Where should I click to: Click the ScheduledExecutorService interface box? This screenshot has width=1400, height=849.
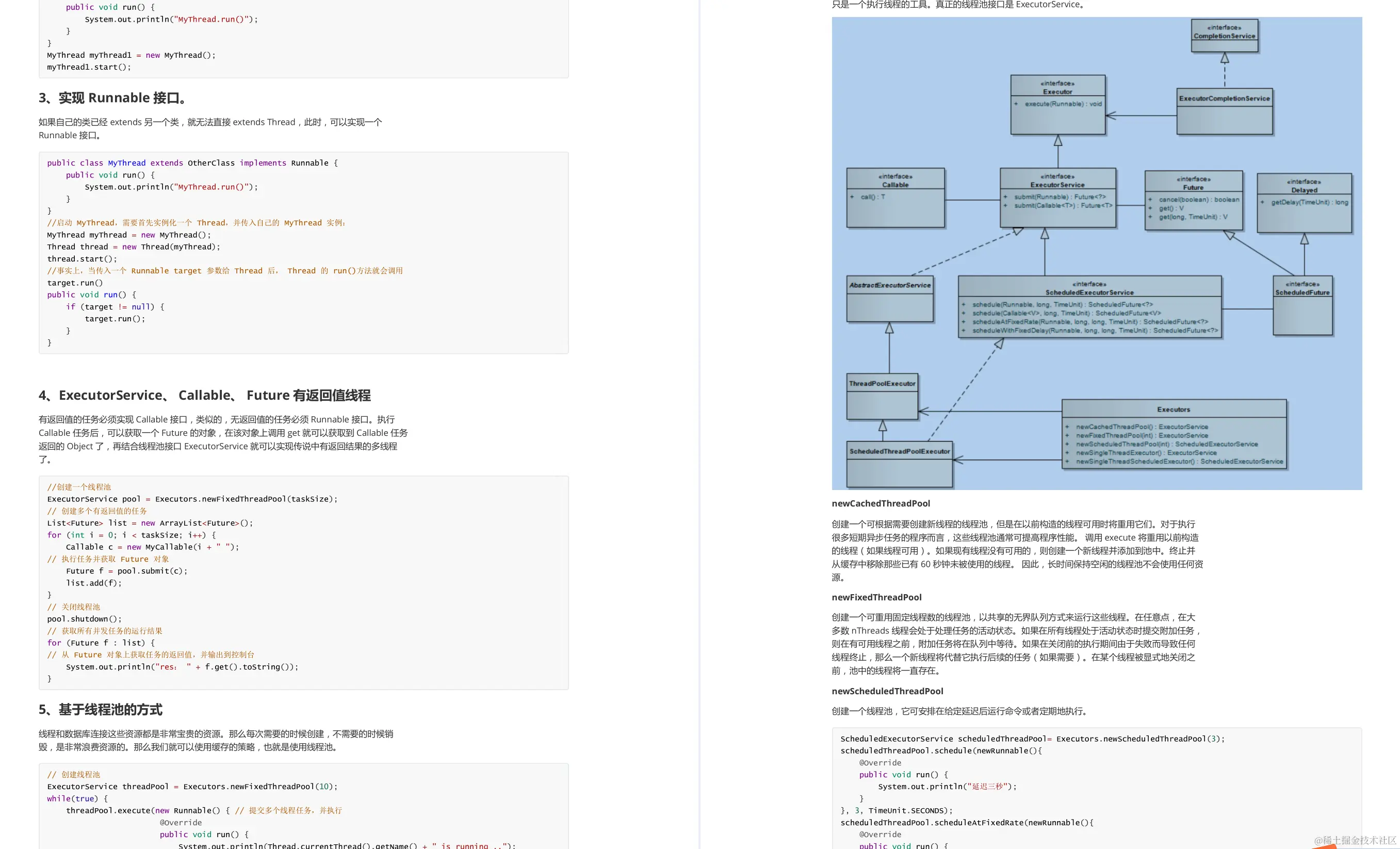pyautogui.click(x=1089, y=307)
